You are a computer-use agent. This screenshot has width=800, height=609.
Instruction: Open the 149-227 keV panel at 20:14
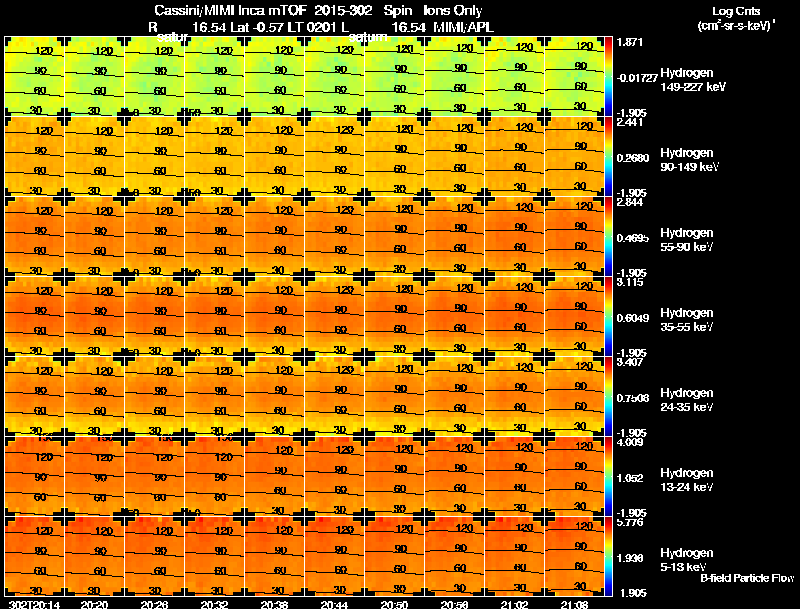click(34, 77)
